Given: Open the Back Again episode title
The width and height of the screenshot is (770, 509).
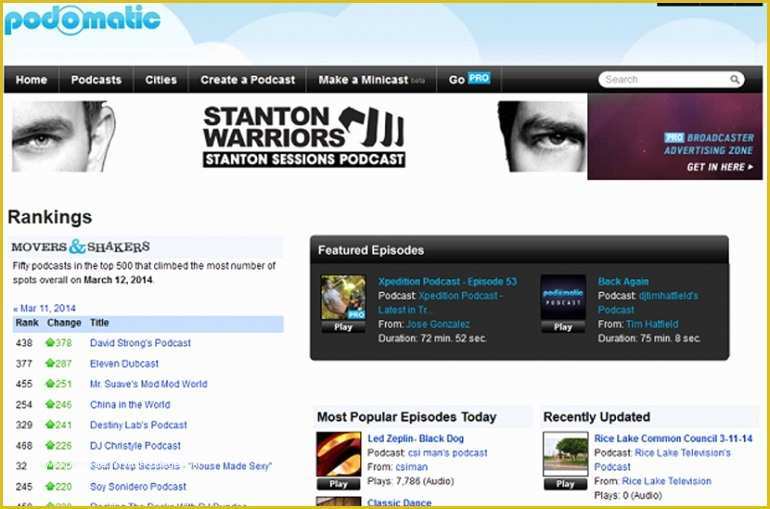Looking at the screenshot, I should (623, 281).
